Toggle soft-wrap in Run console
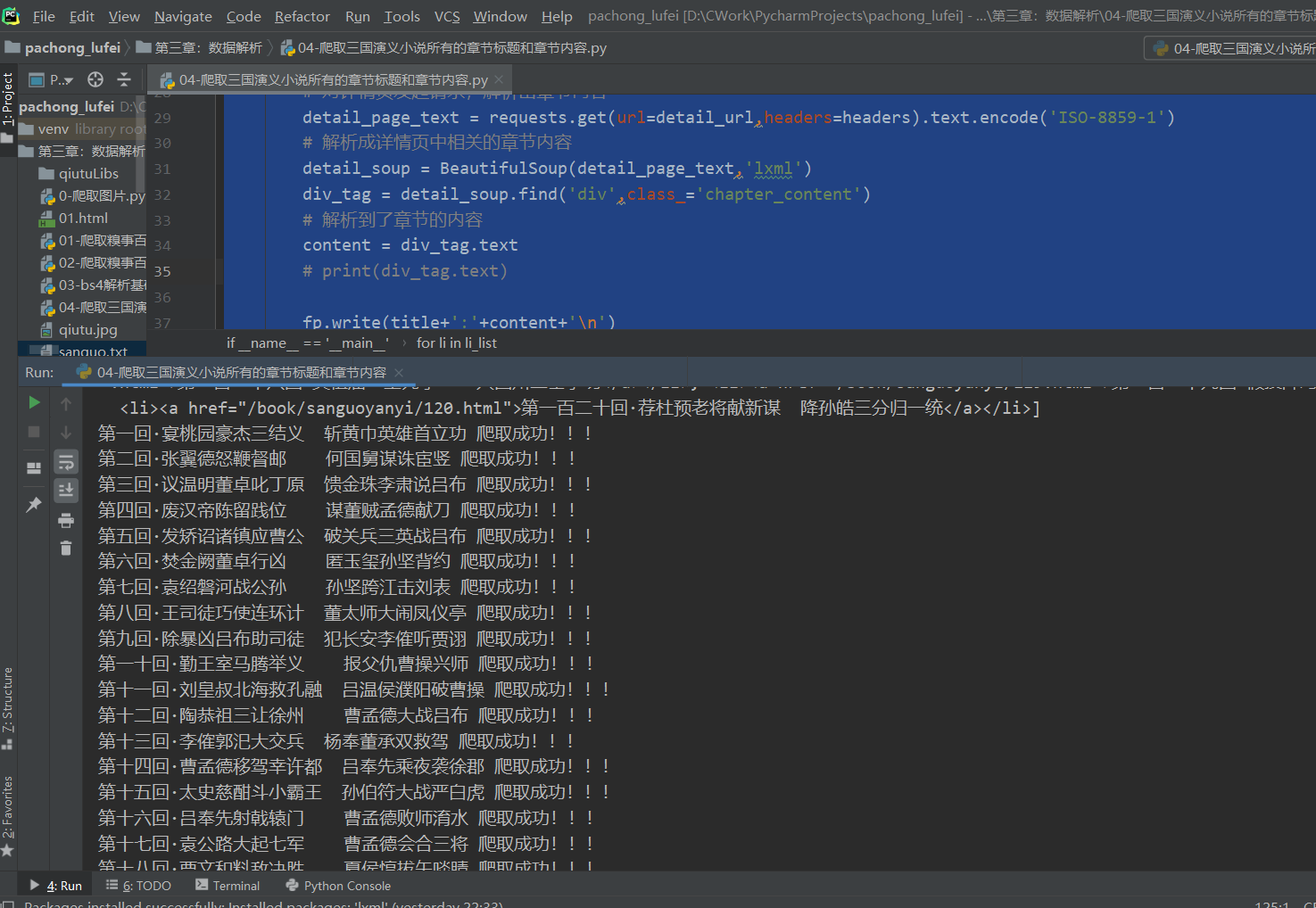The height and width of the screenshot is (908, 1316). [x=66, y=462]
